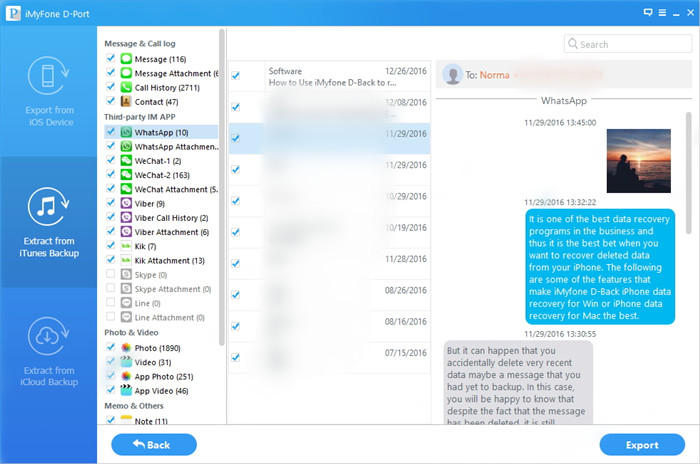Click the Viber Attachment icon
700x464 pixels.
126,232
